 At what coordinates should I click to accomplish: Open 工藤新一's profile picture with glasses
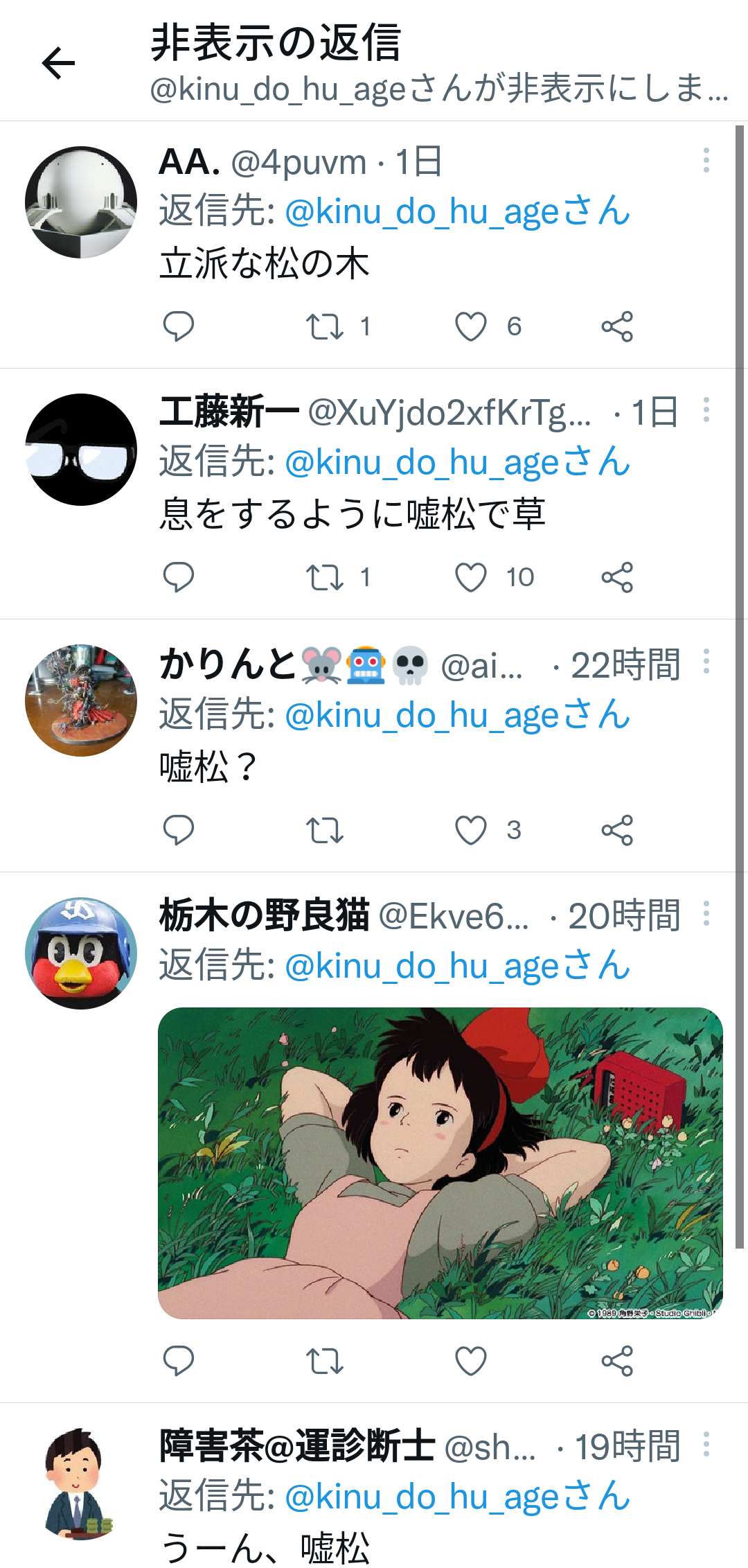tap(81, 450)
